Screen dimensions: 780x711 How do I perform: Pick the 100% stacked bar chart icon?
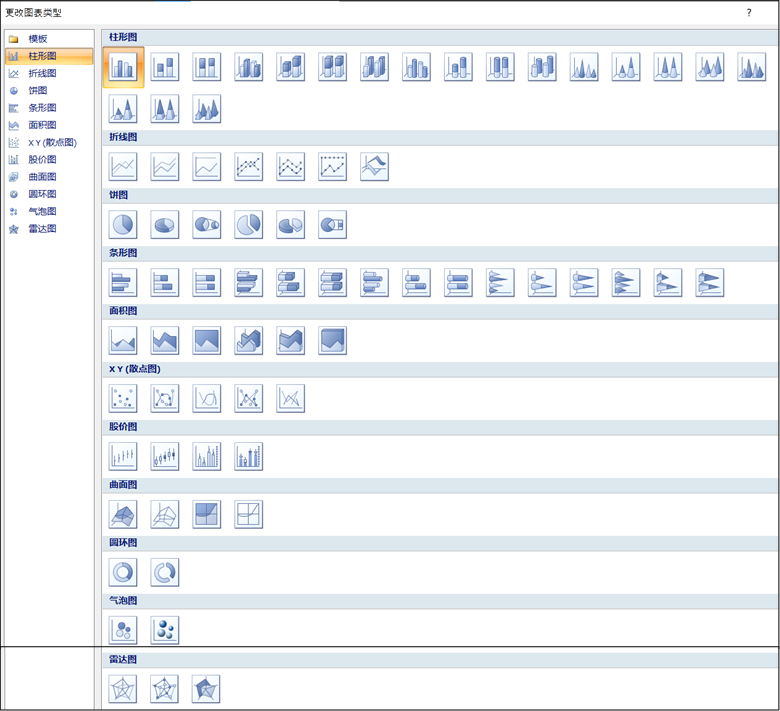coord(206,283)
